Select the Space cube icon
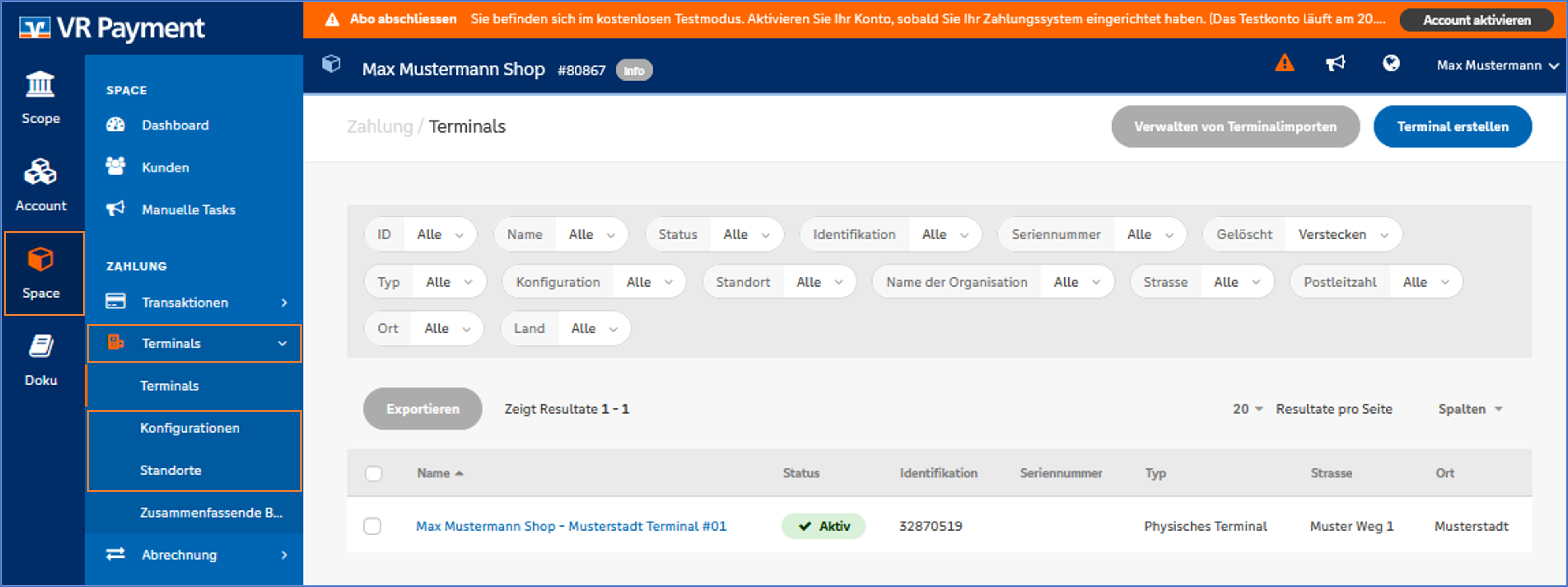The height and width of the screenshot is (587, 1568). 41,259
